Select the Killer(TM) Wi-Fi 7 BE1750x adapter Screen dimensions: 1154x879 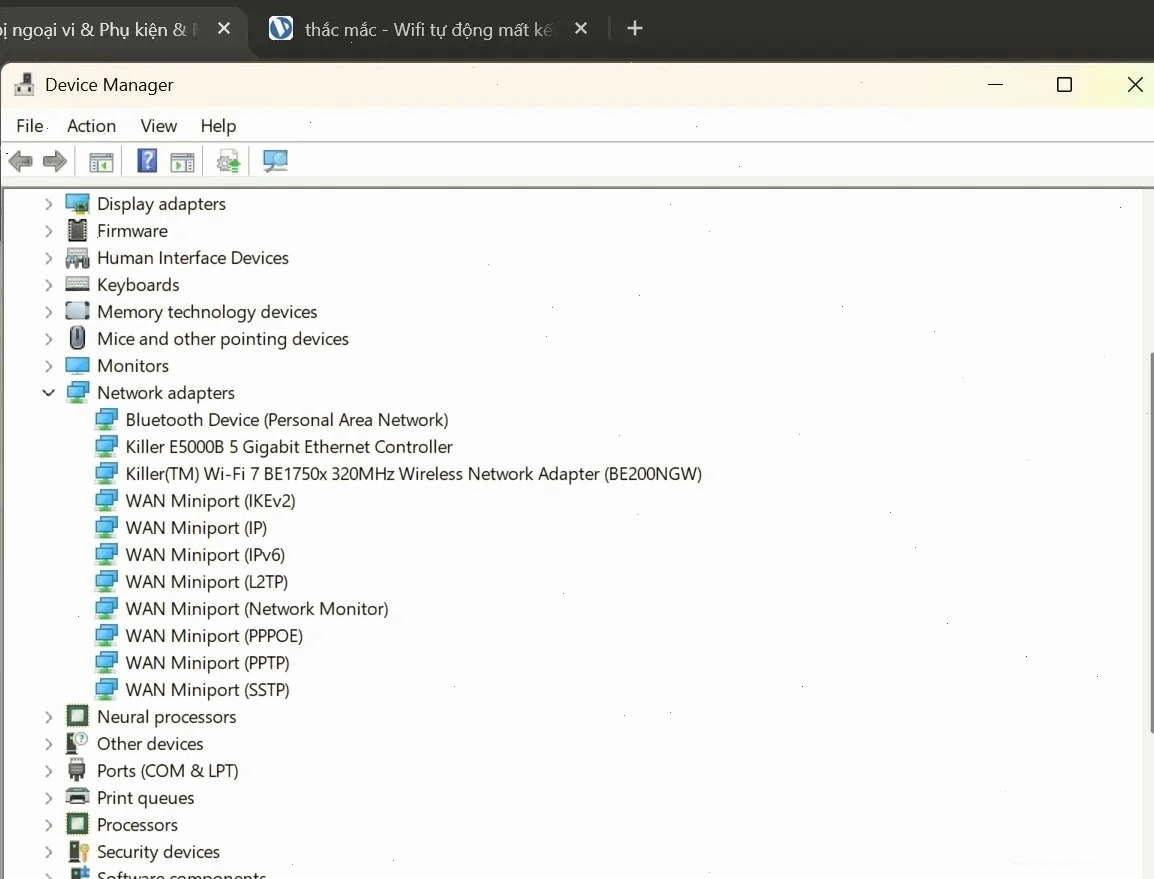414,473
